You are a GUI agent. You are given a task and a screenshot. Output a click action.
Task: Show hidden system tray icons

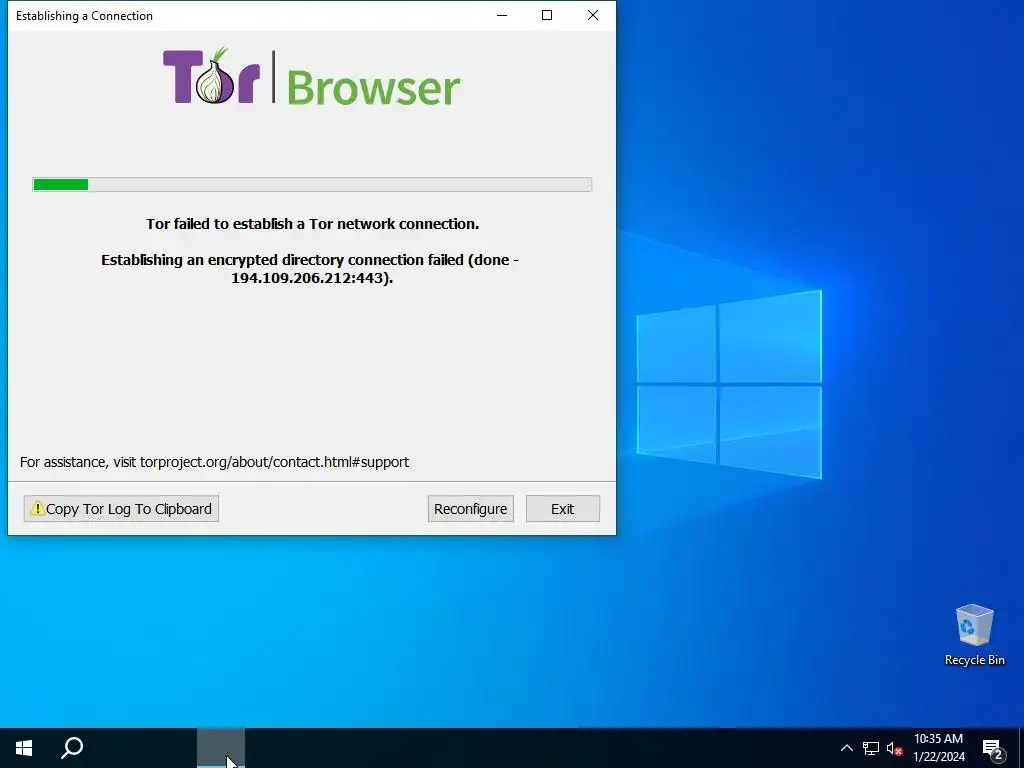846,748
